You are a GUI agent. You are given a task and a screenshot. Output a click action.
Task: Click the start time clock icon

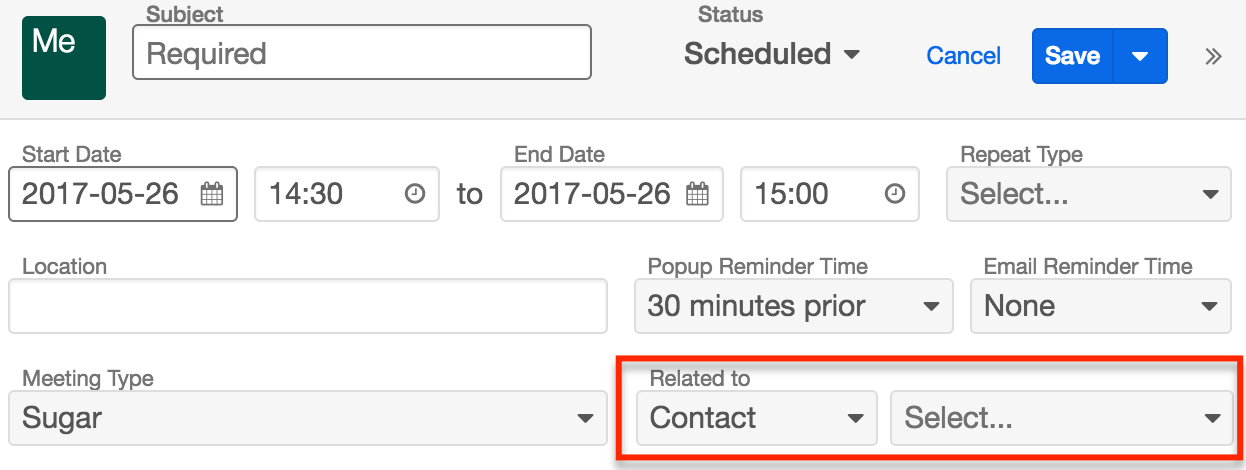pos(414,194)
